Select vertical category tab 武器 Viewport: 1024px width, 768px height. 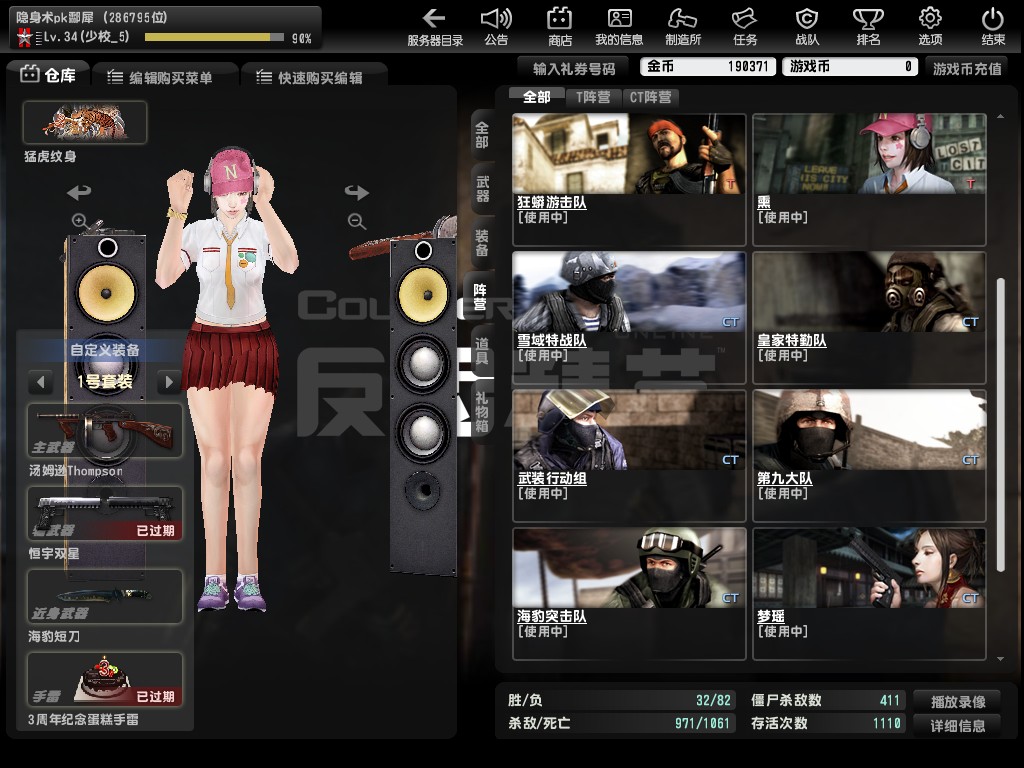tap(482, 189)
